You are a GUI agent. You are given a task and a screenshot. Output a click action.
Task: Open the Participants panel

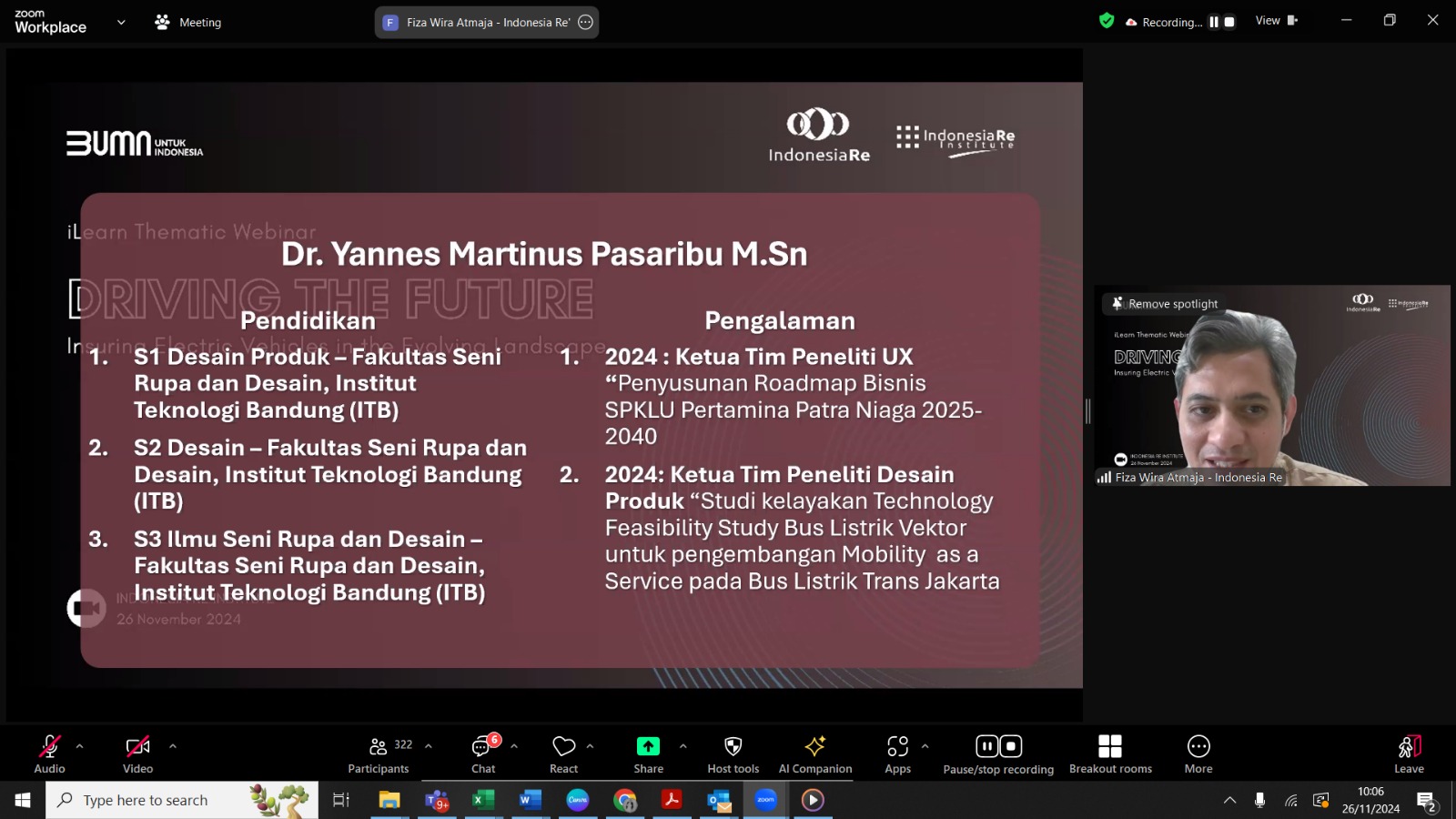(379, 754)
